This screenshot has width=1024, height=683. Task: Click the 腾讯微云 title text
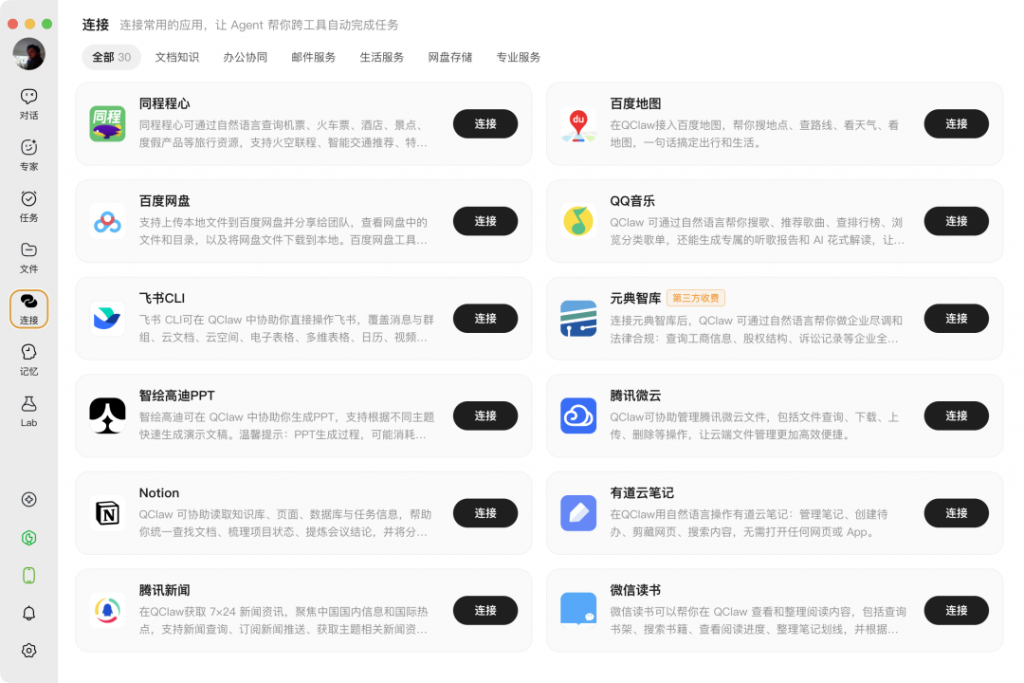635,396
